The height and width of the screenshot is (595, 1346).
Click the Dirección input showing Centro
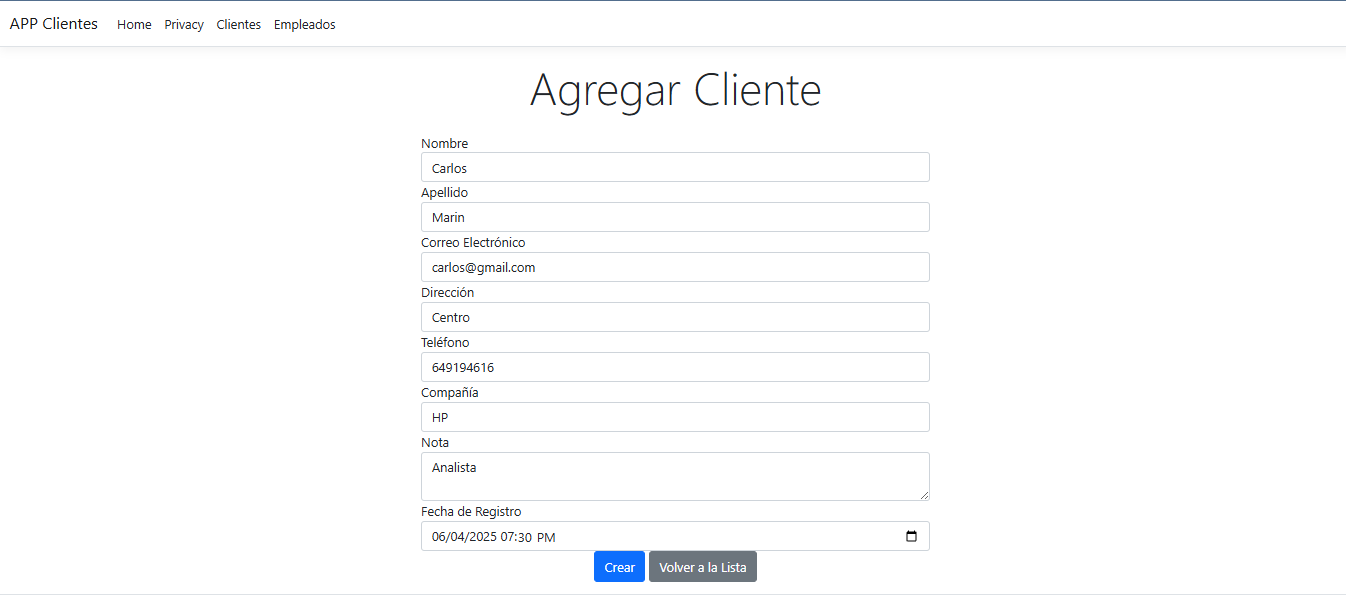point(675,317)
